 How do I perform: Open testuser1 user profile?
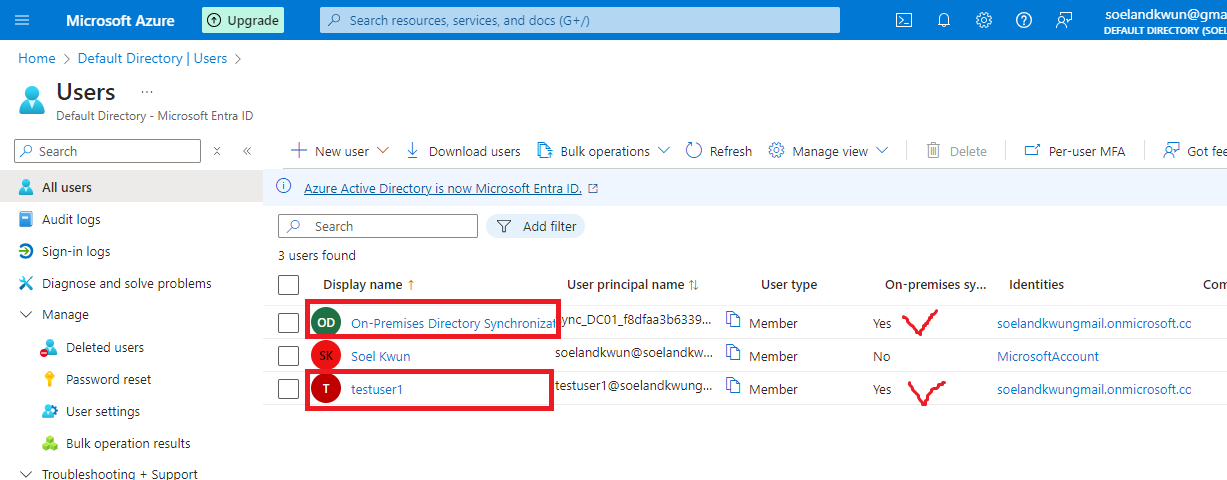(377, 389)
